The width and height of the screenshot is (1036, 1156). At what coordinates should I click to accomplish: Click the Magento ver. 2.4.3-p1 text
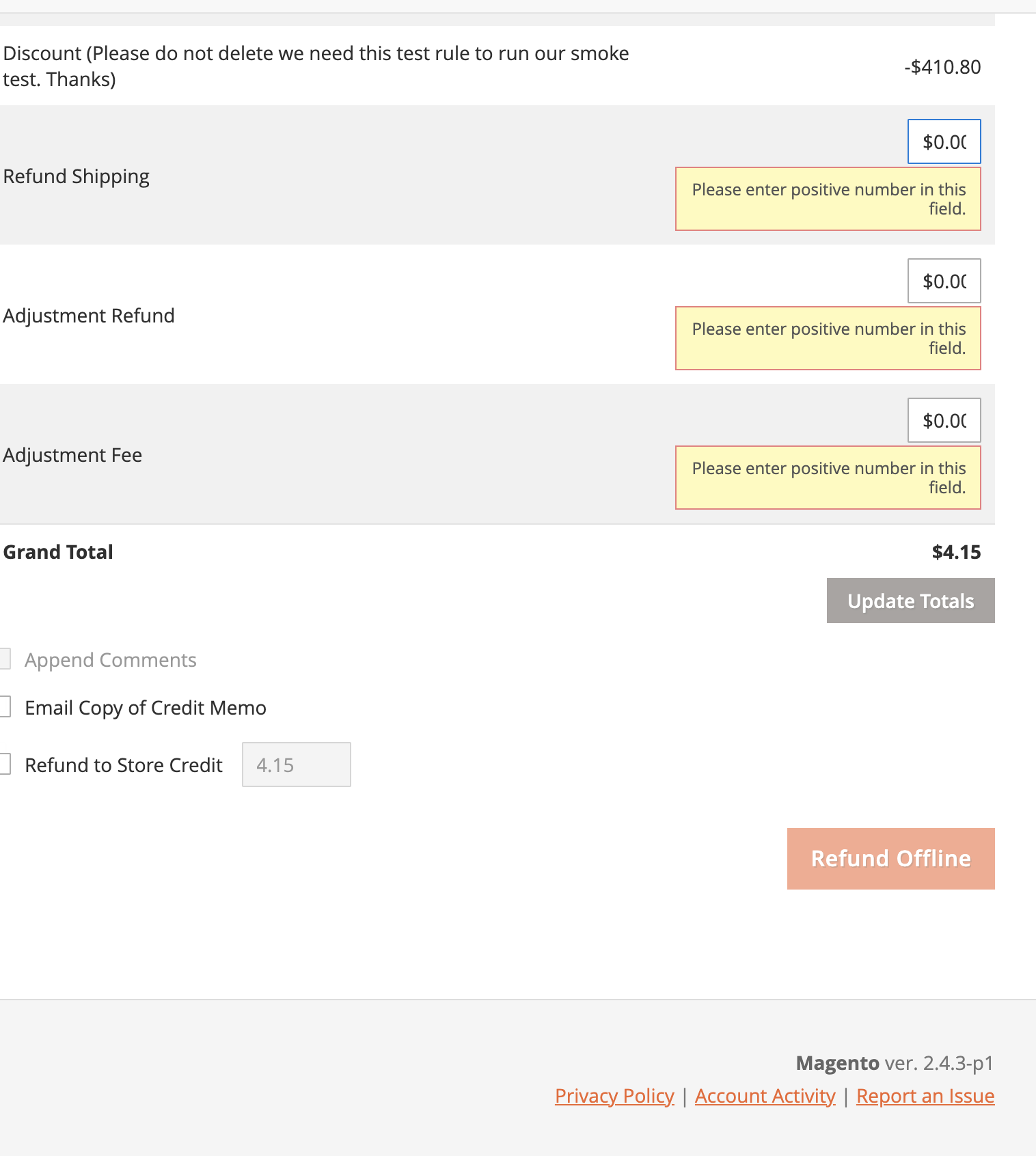click(894, 1063)
